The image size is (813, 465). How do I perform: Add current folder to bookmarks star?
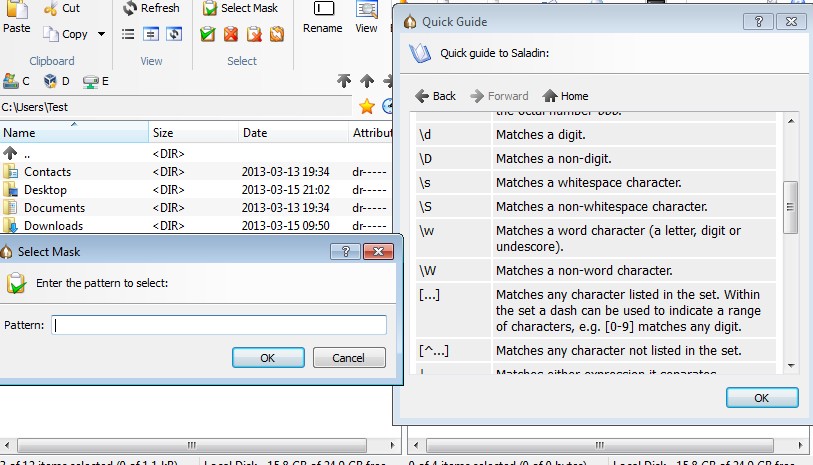coord(367,106)
